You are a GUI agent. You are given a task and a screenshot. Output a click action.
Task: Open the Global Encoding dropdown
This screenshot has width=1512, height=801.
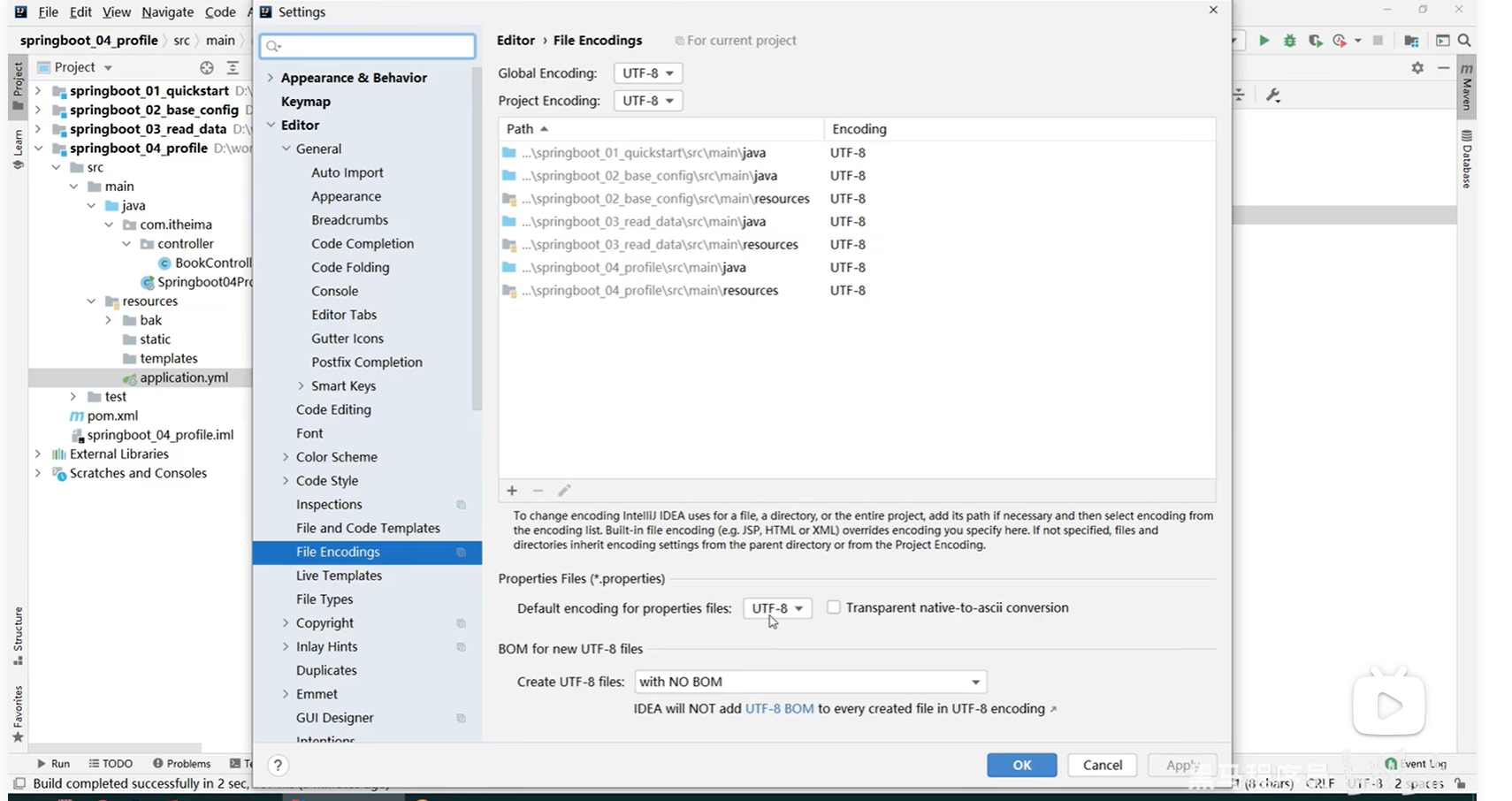(x=648, y=73)
